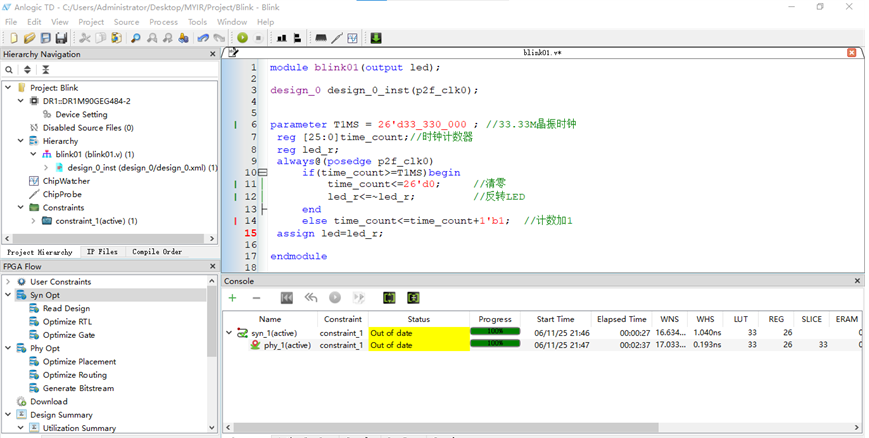Expand all in Hierarchy Navigation toolbar

(x=27, y=69)
